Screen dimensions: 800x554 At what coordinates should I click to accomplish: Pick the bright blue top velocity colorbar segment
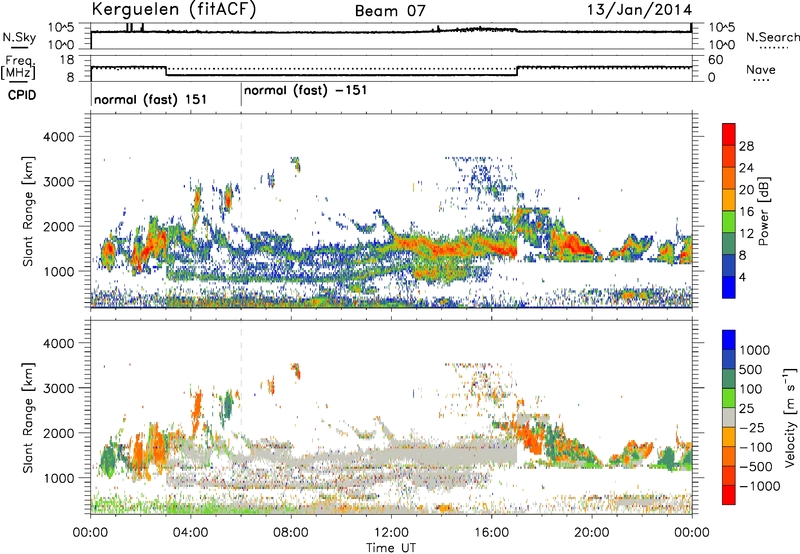pyautogui.click(x=729, y=340)
